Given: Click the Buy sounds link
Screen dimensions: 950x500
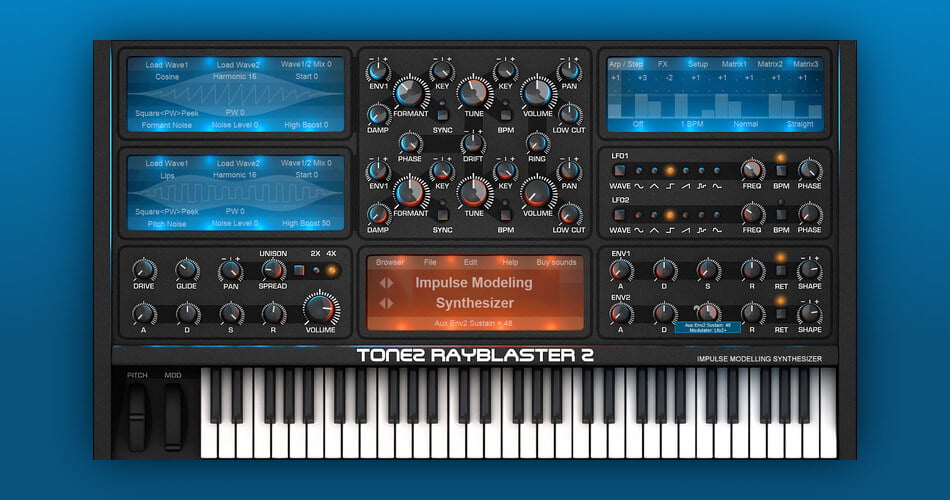Looking at the screenshot, I should click(x=556, y=262).
